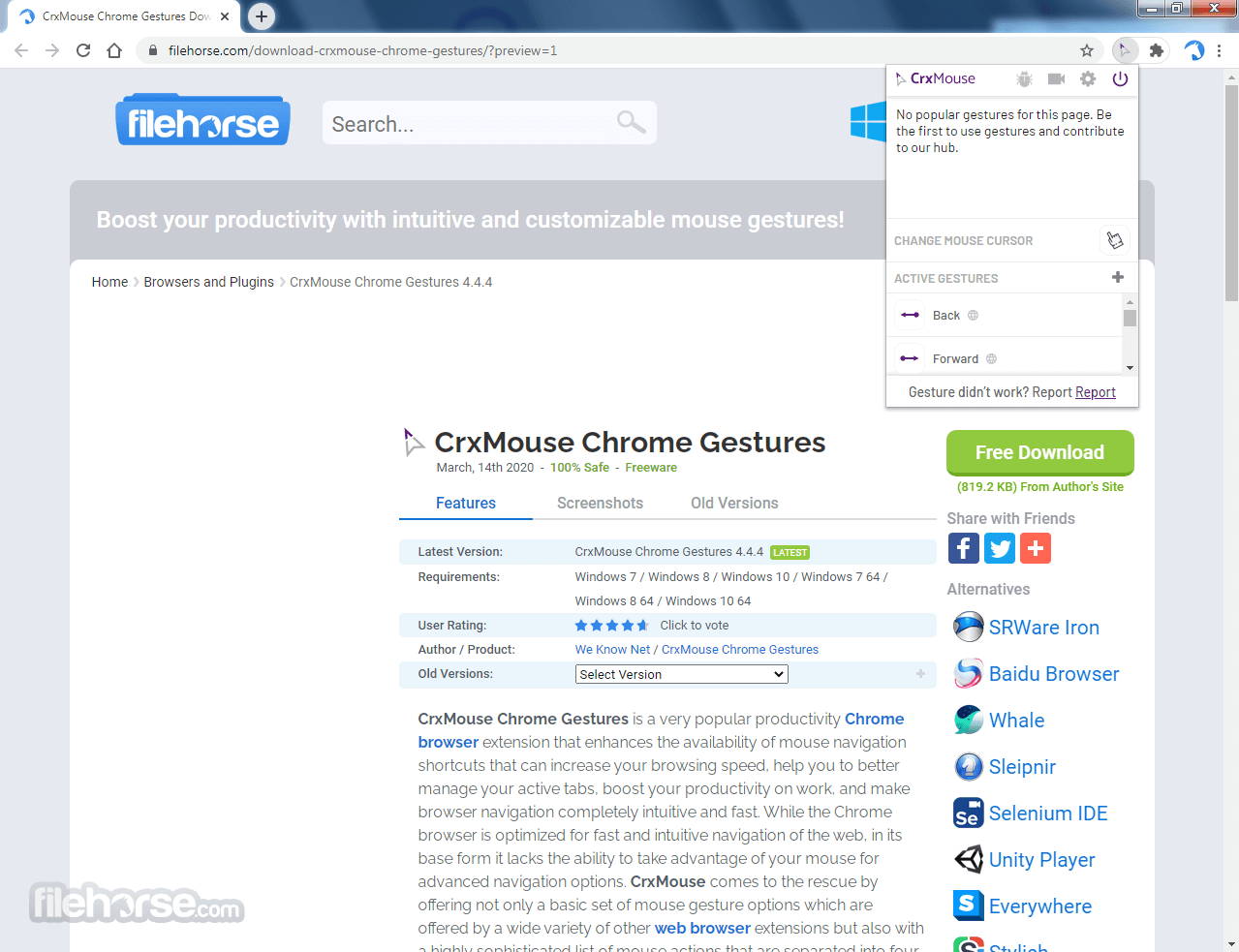Navigate back in browser
Viewport: 1239px width, 952px height.
21,50
